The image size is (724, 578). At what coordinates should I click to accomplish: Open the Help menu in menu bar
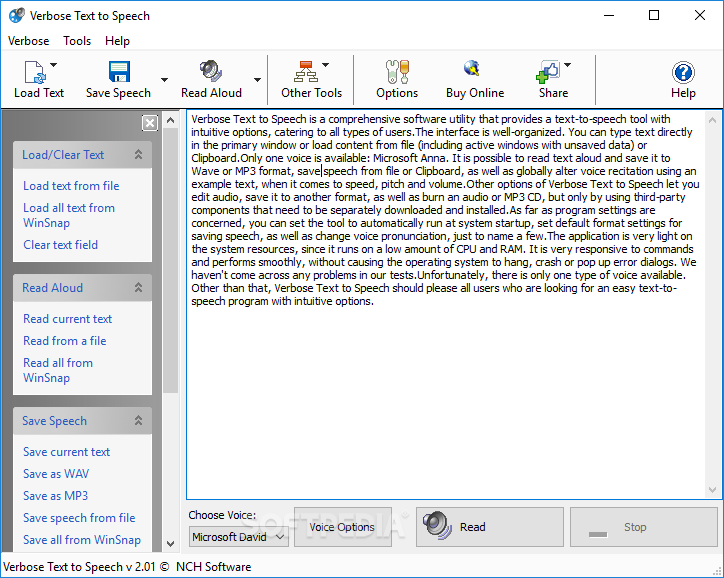pos(117,41)
